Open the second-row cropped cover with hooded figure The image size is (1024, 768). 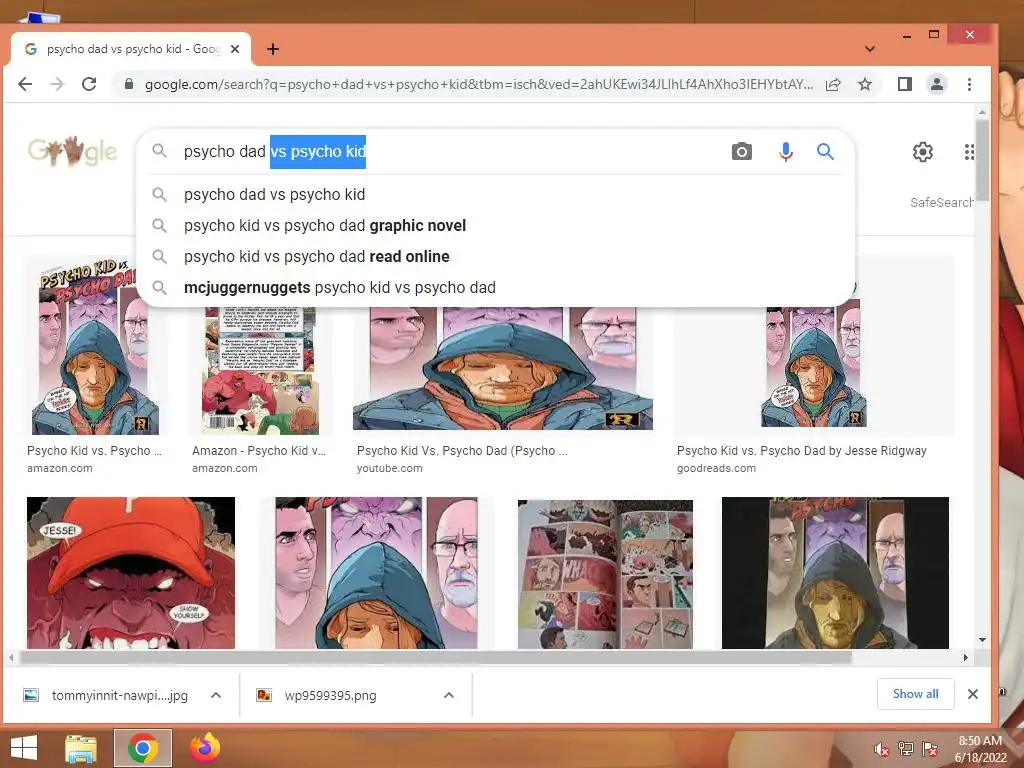coord(376,573)
